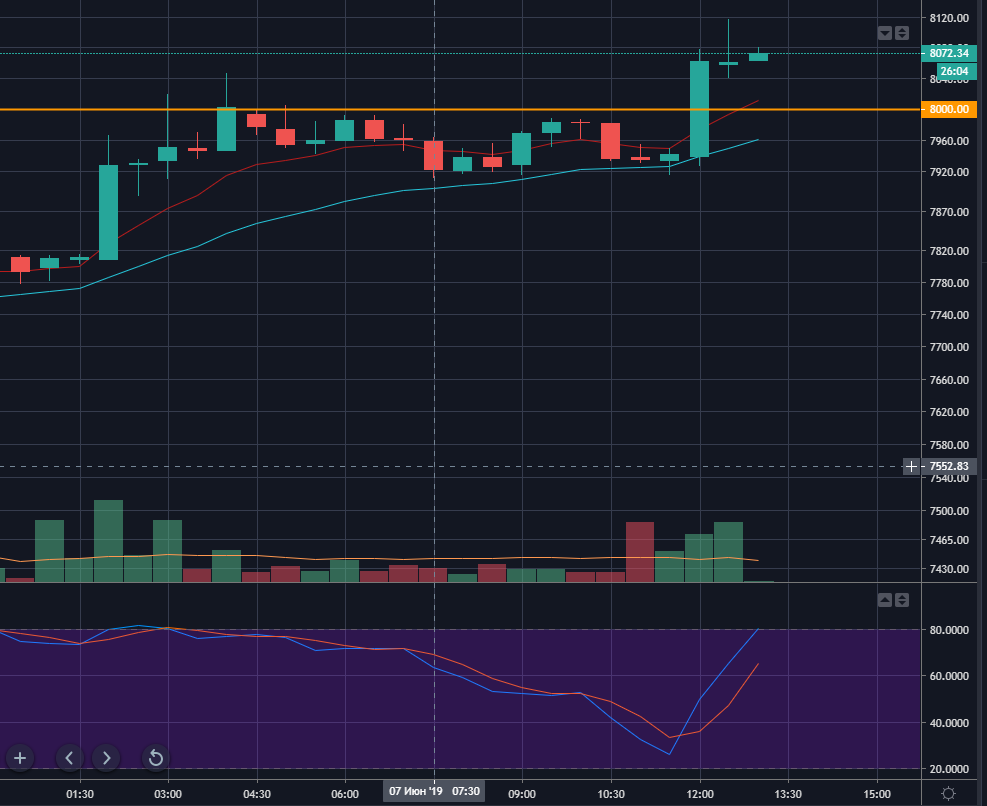Click the 12:00 time axis label
The width and height of the screenshot is (987, 806).
click(700, 794)
